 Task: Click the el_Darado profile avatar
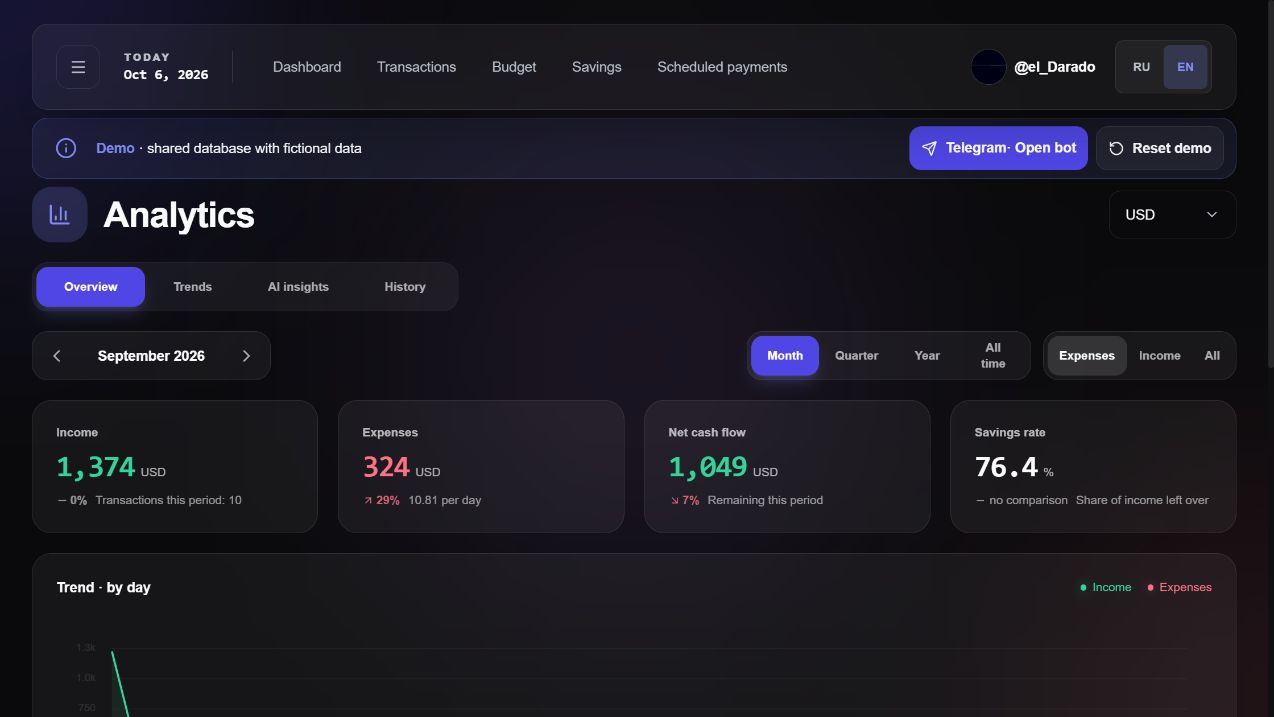988,67
